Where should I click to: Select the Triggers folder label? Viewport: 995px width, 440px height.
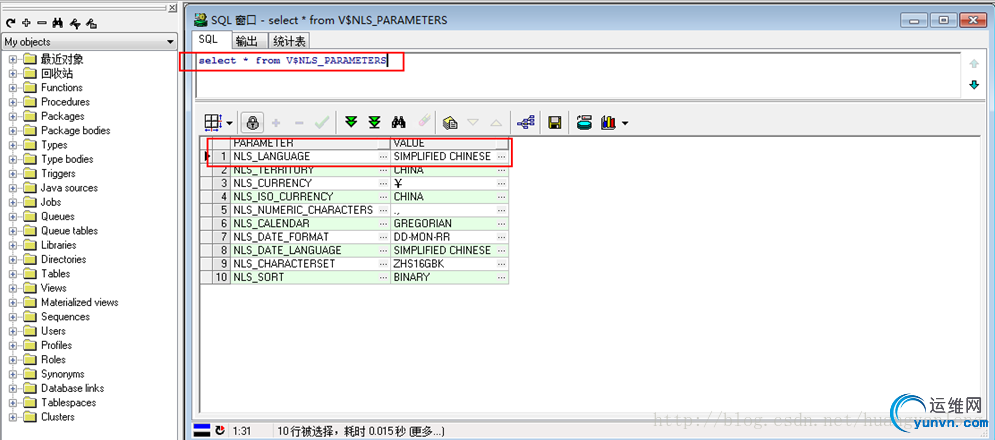point(58,173)
